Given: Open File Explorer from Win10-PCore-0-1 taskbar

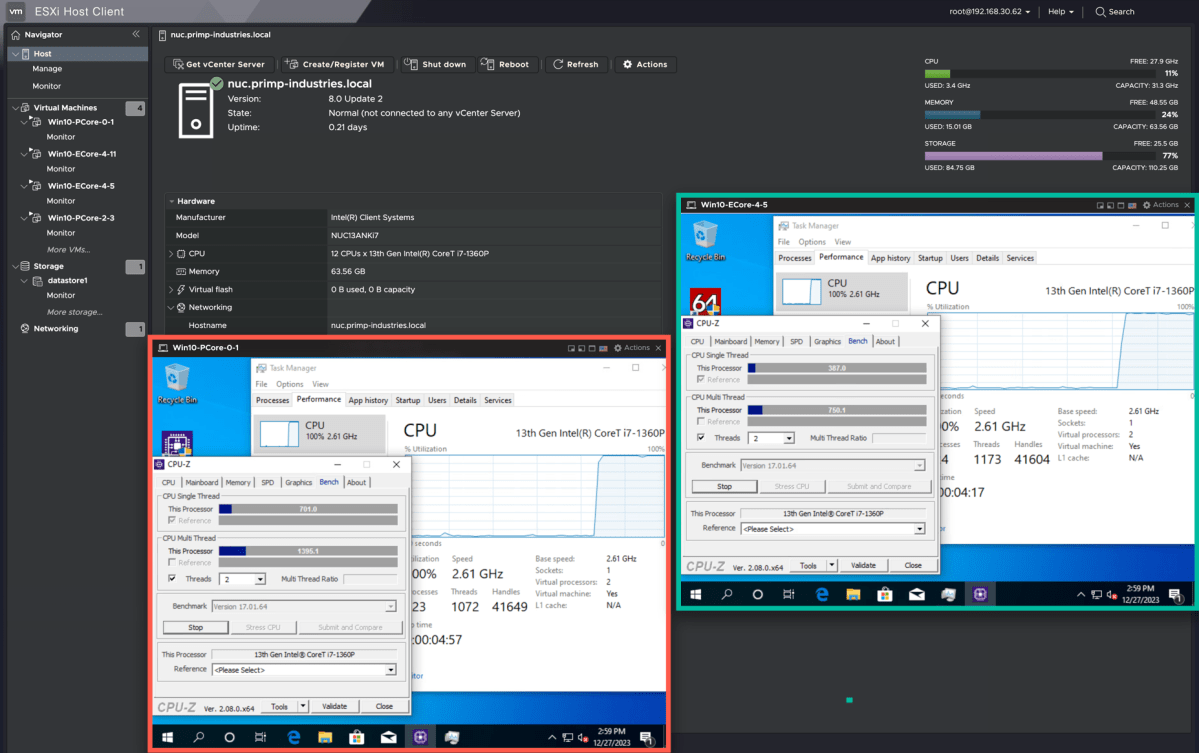Looking at the screenshot, I should point(325,737).
